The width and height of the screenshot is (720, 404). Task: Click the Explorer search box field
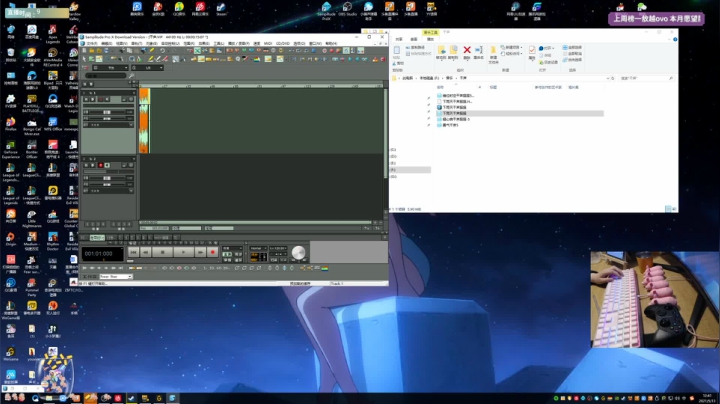tap(647, 78)
